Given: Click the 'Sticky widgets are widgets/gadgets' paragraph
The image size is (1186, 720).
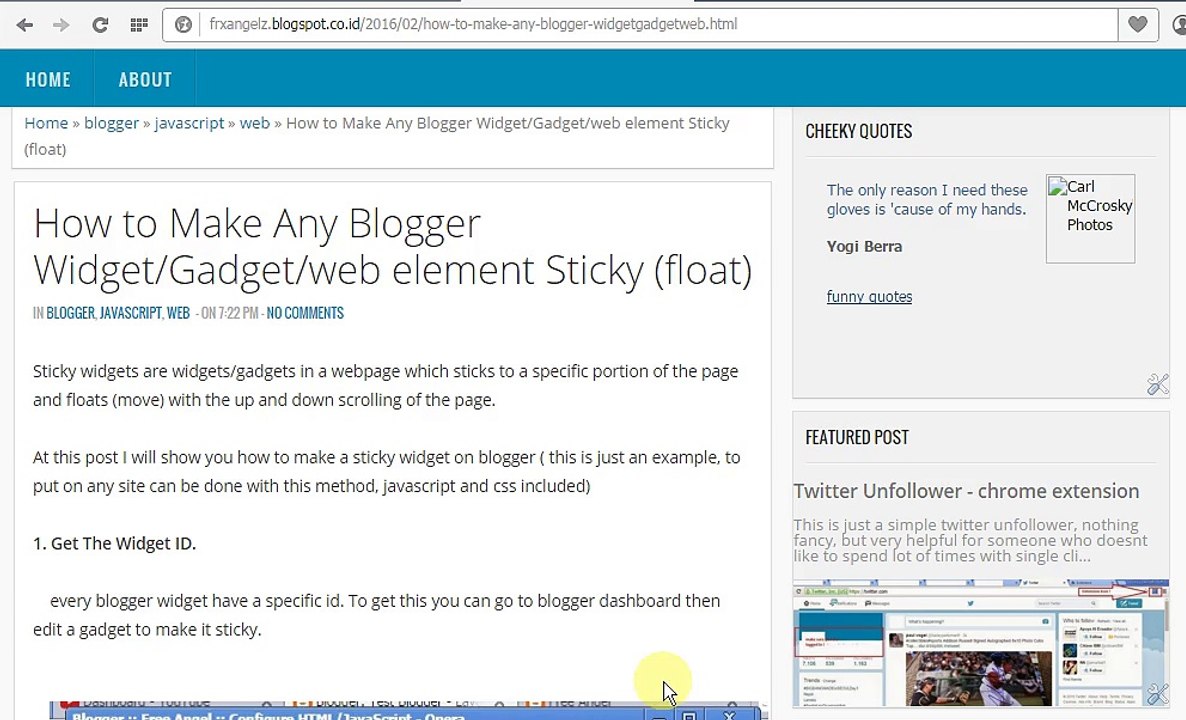Looking at the screenshot, I should point(386,386).
